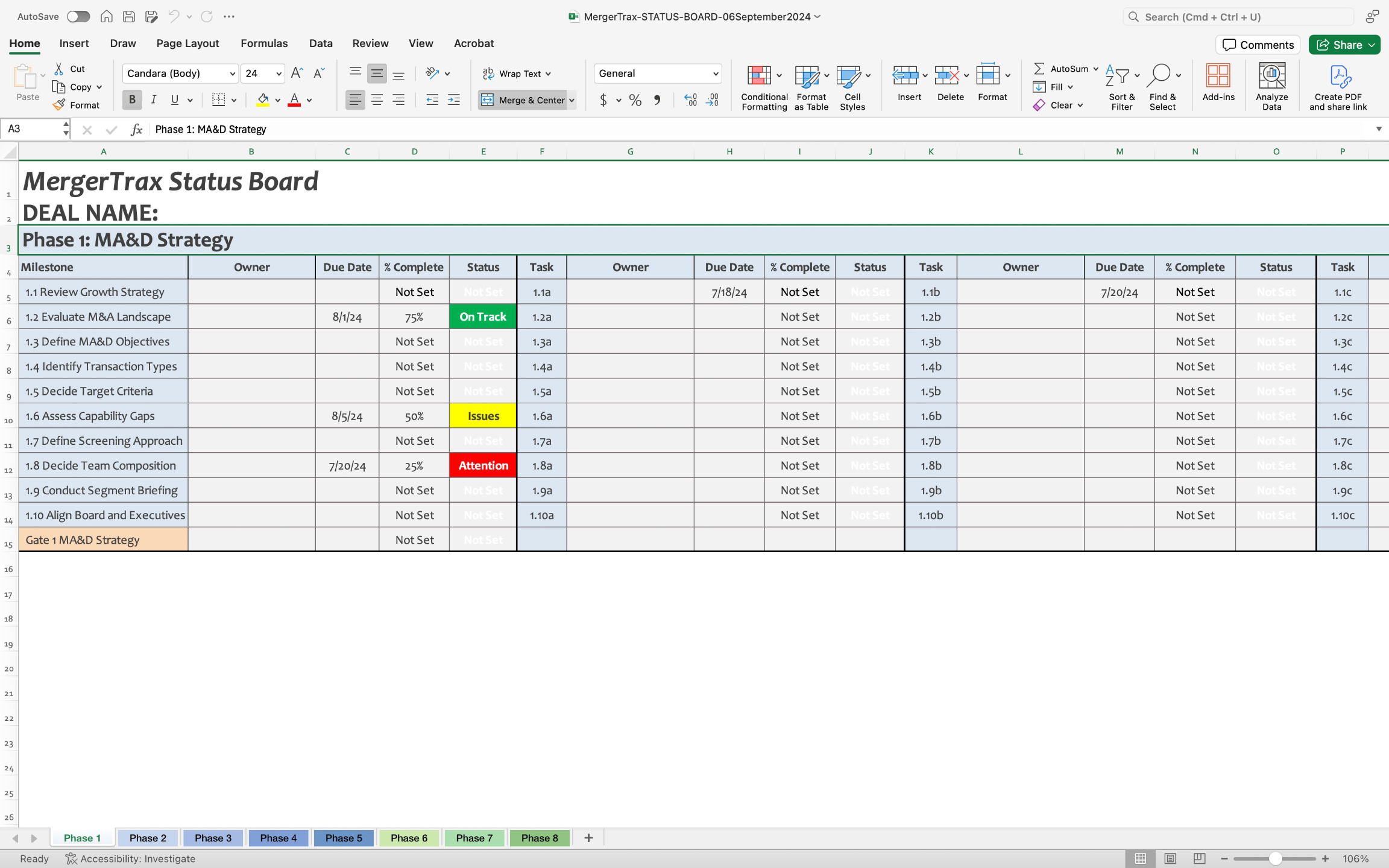Click Increase Font Size icon

coord(297,74)
